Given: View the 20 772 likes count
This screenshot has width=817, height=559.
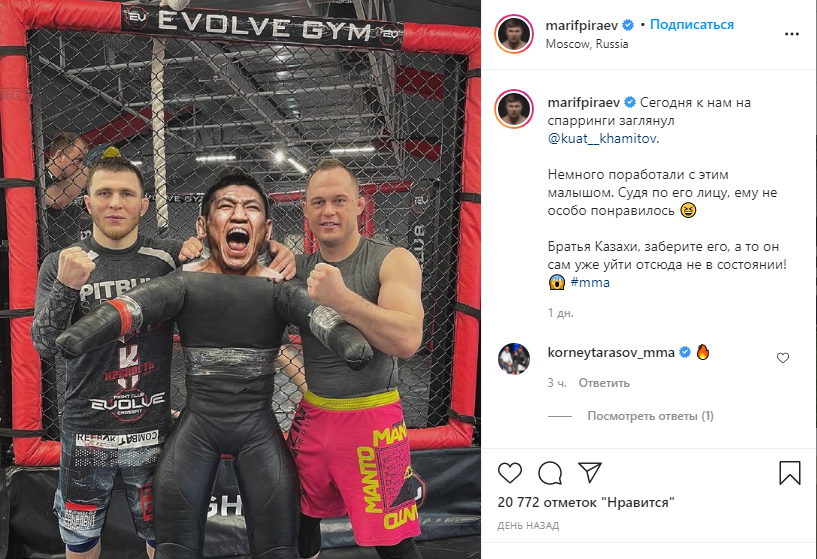Looking at the screenshot, I should tap(586, 502).
